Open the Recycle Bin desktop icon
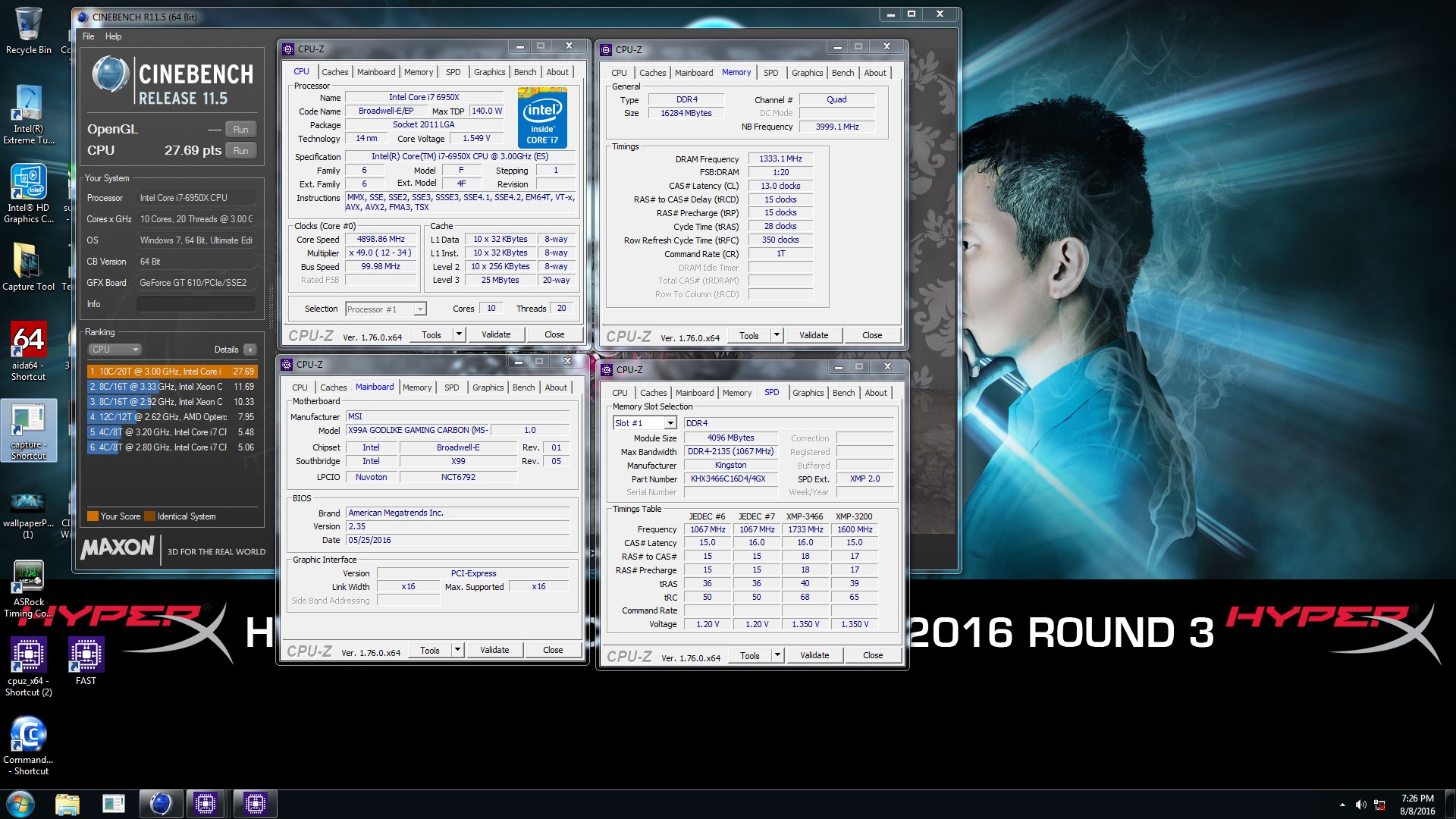Screen dimensions: 1456x819 click(x=28, y=32)
